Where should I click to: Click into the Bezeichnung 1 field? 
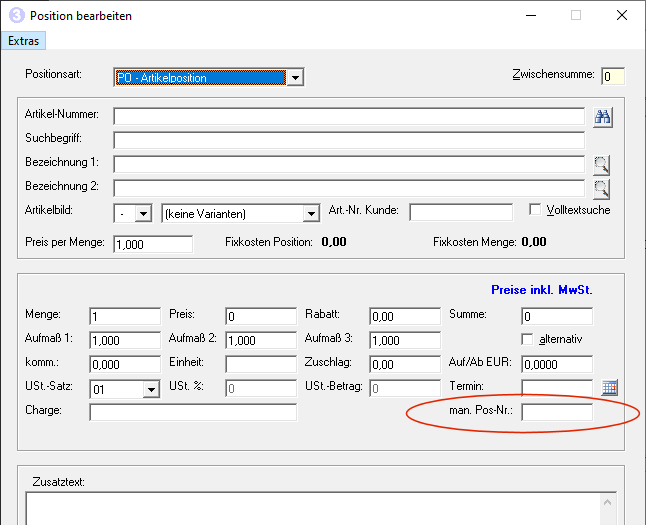pos(349,164)
